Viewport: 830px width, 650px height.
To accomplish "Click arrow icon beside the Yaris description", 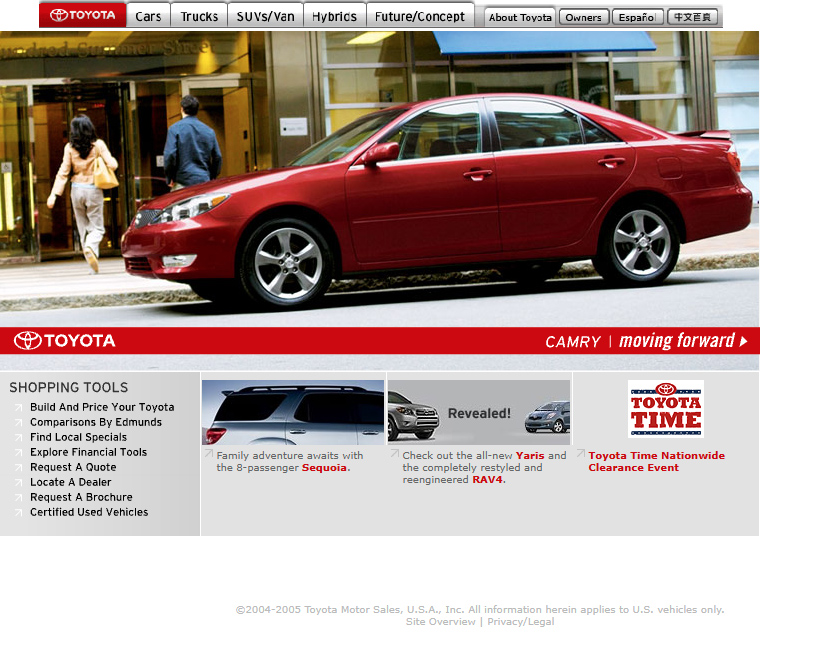I will 394,454.
